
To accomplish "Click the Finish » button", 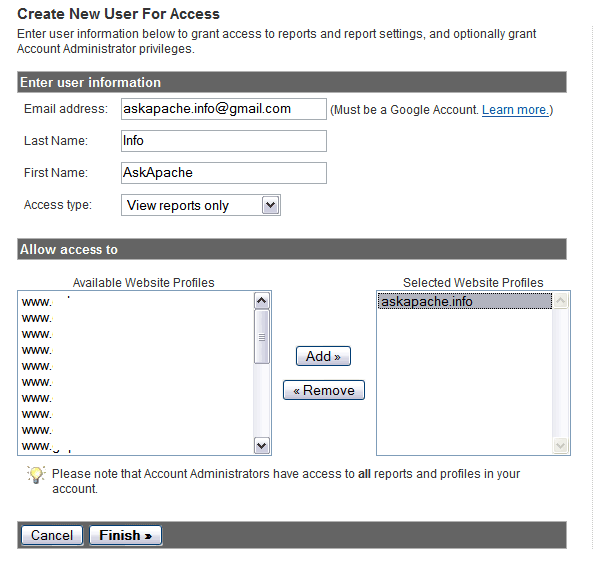I will pyautogui.click(x=125, y=535).
